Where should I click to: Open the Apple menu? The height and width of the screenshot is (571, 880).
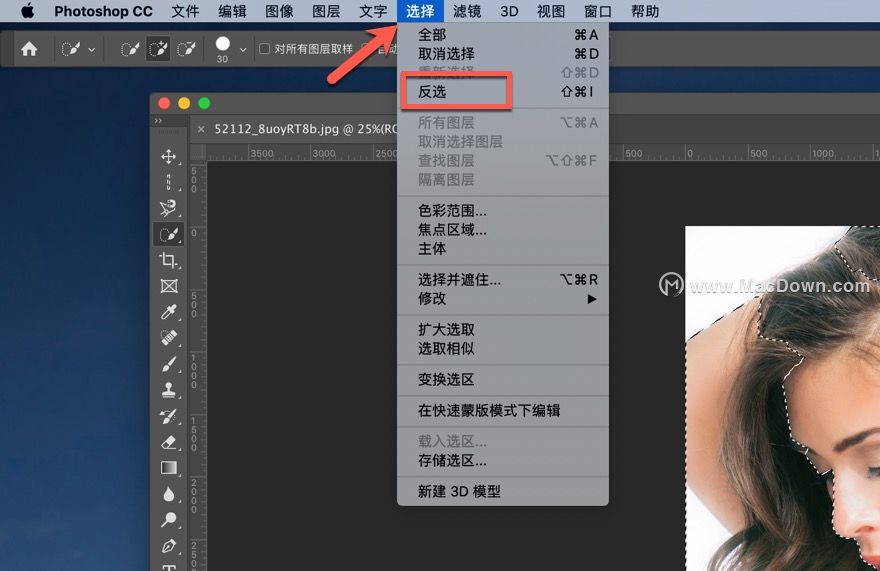27,12
